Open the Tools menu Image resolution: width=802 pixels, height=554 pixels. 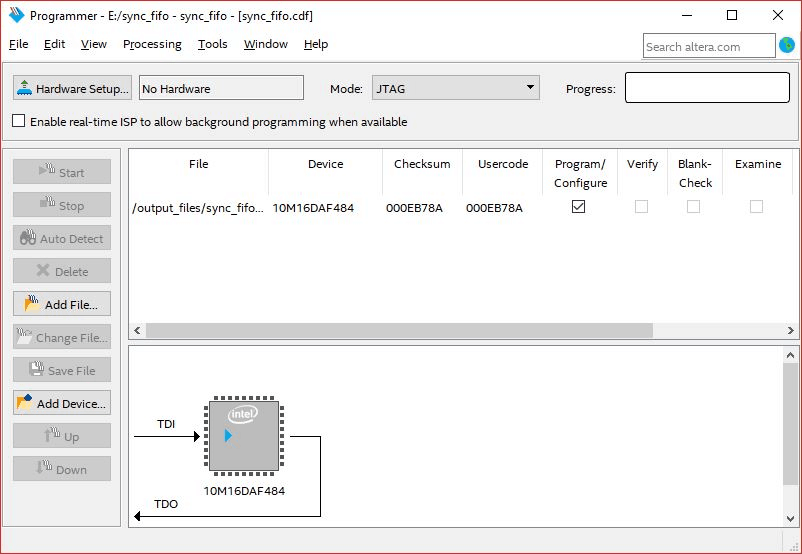(212, 44)
